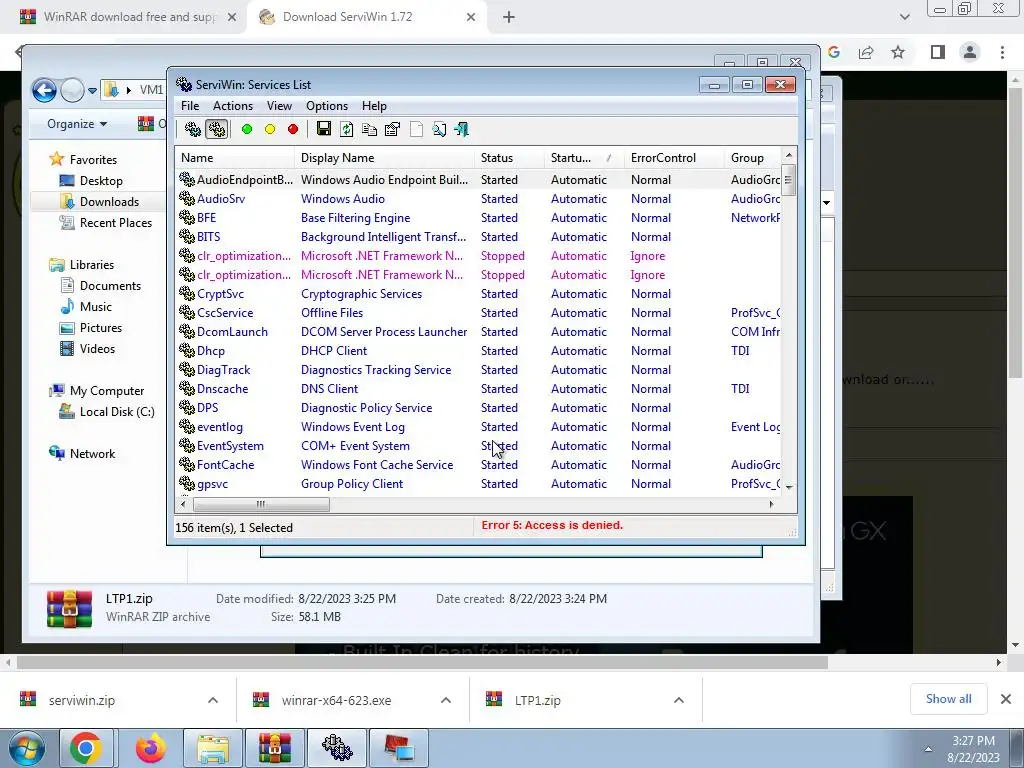Open the browser profile icon
The image size is (1024, 768).
[970, 52]
